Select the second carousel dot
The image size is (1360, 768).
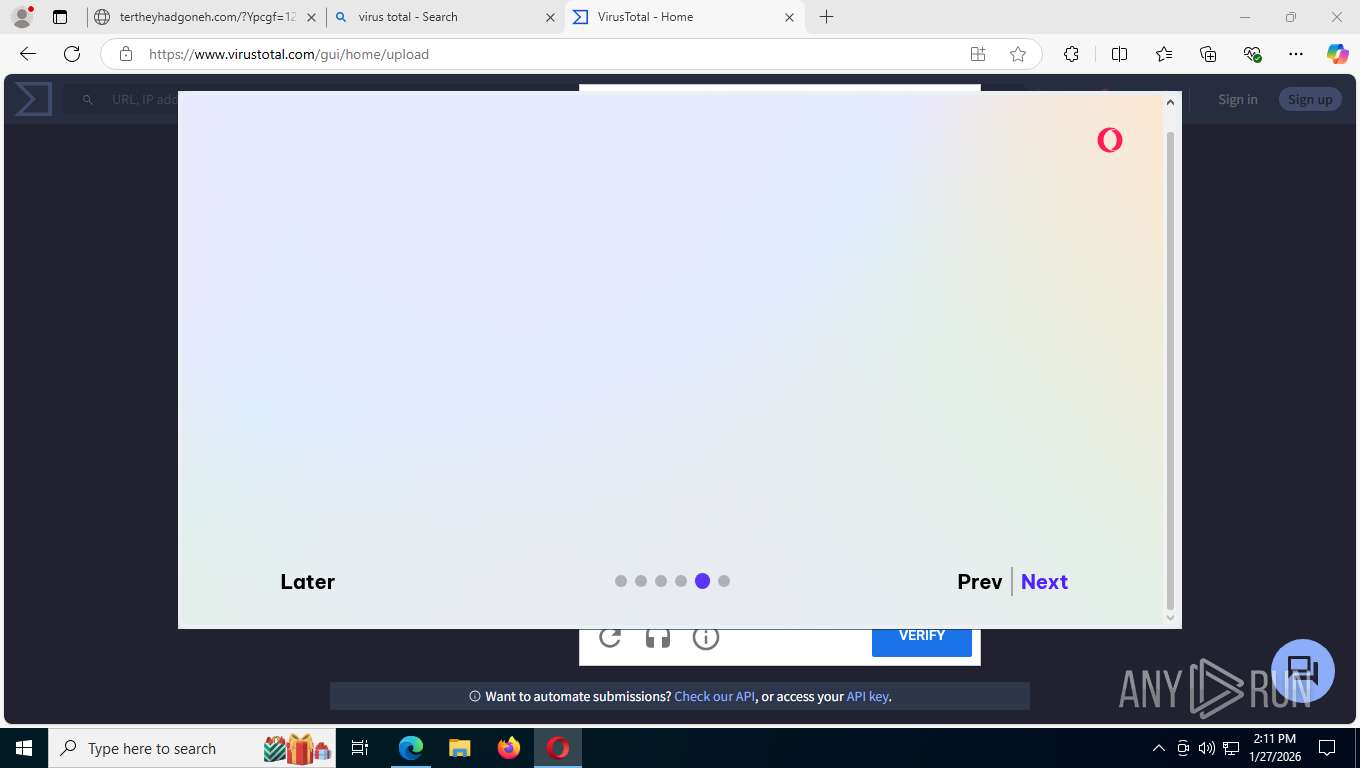coord(641,581)
